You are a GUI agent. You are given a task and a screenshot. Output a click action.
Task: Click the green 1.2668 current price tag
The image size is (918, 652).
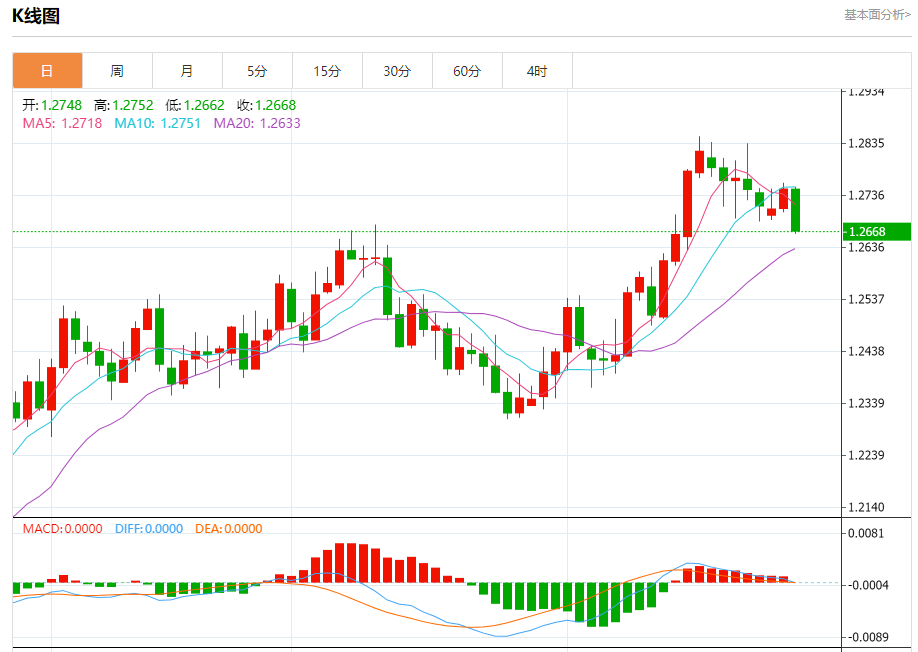point(876,232)
